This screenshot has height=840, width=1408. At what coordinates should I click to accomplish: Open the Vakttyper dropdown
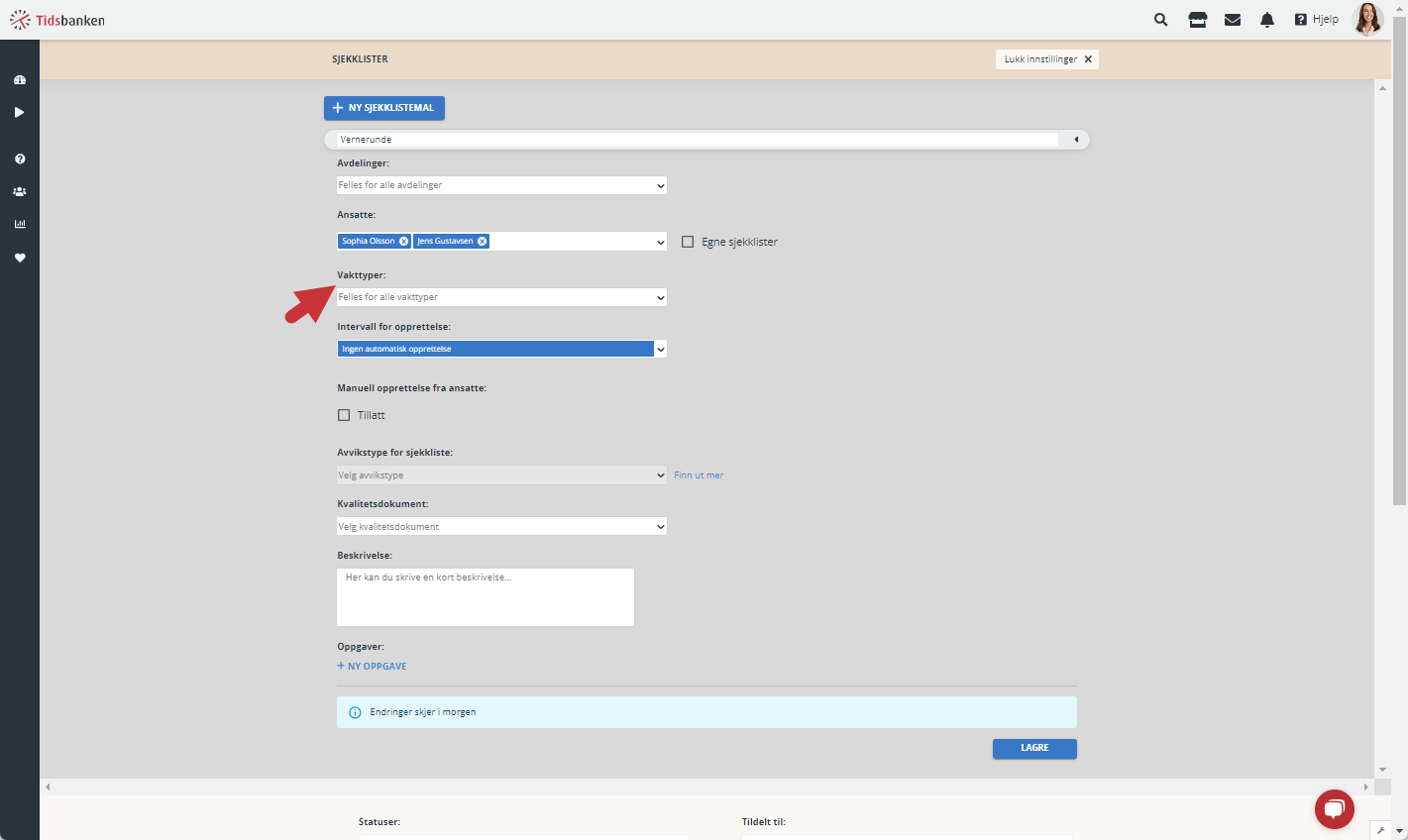501,297
